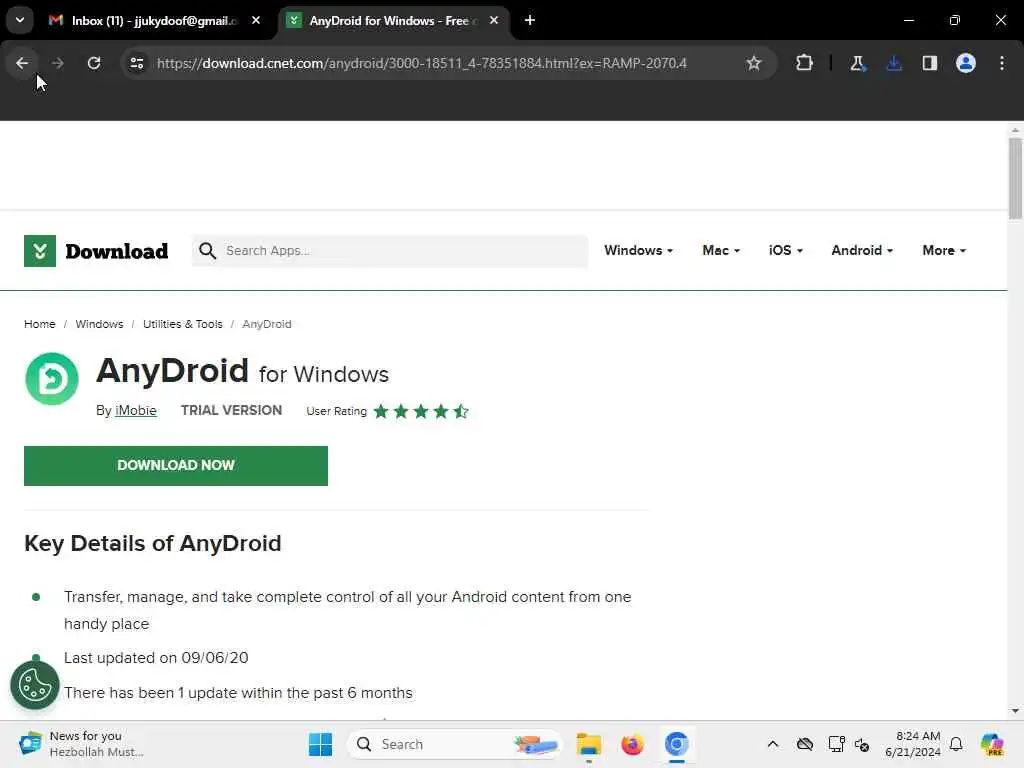Click 'TRIAL VERSION' label
This screenshot has height=768, width=1024.
(231, 410)
